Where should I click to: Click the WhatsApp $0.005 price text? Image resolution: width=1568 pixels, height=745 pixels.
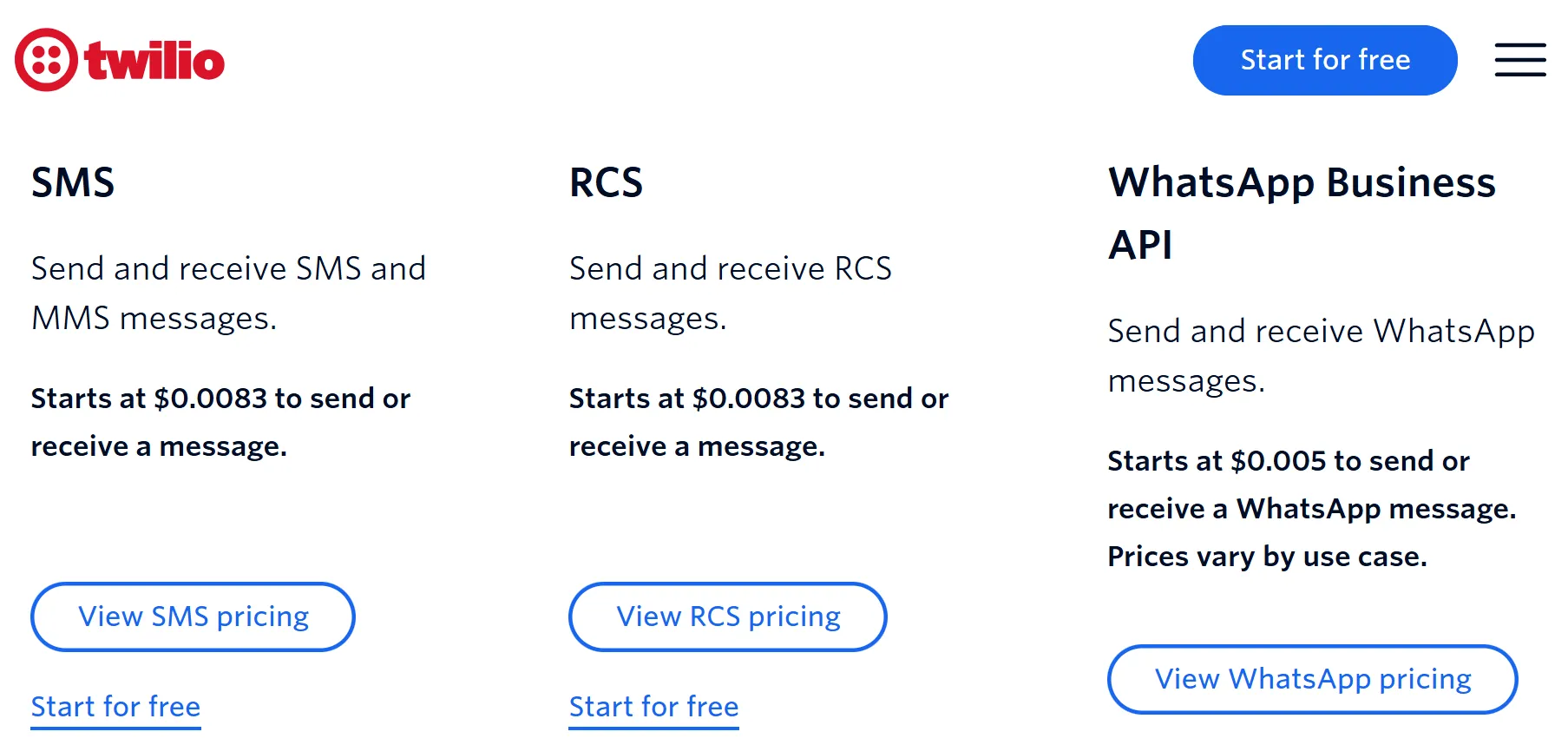(1288, 461)
